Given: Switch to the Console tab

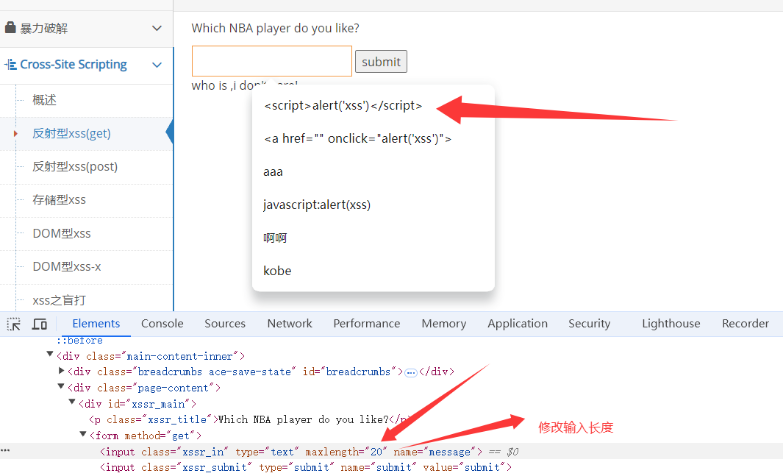Looking at the screenshot, I should coord(162,324).
